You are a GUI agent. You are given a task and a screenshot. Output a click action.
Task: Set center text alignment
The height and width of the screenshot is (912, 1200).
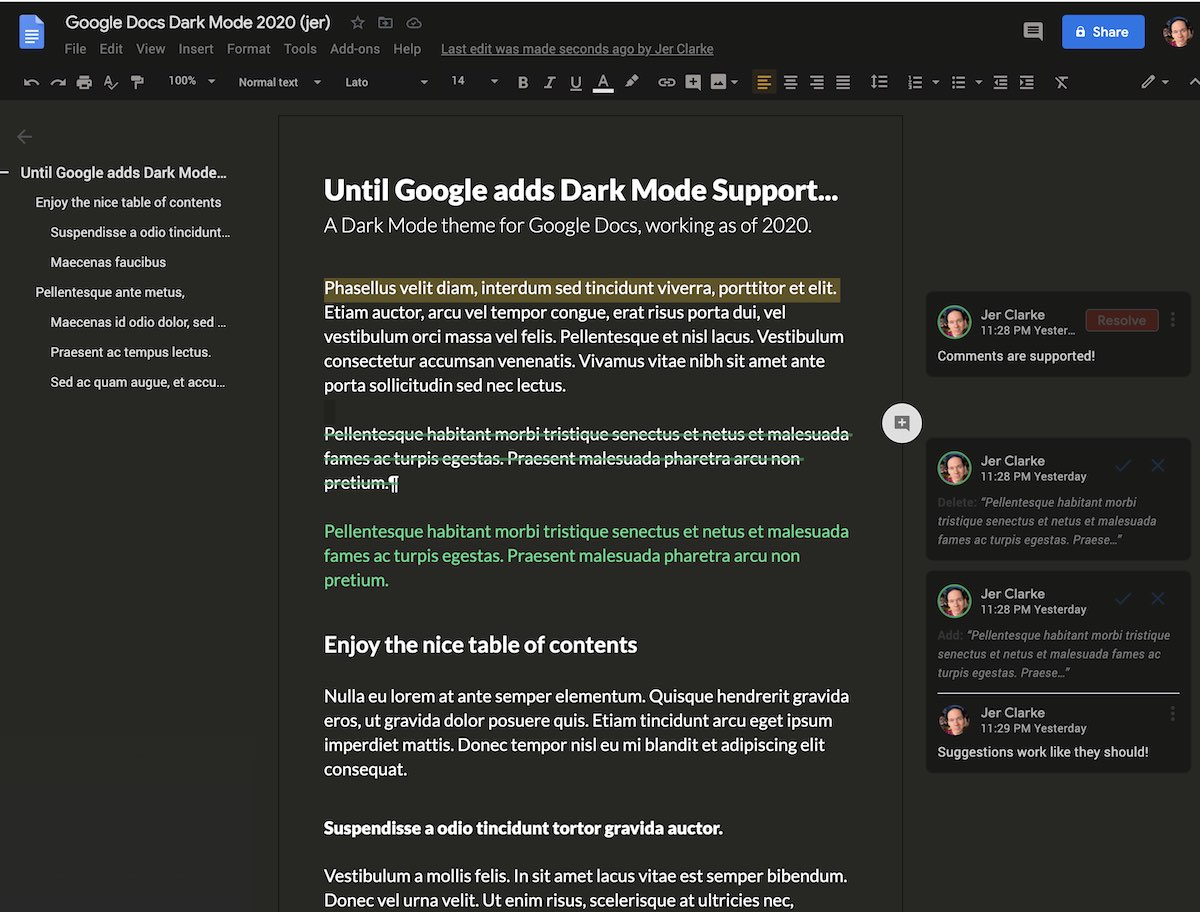point(790,82)
